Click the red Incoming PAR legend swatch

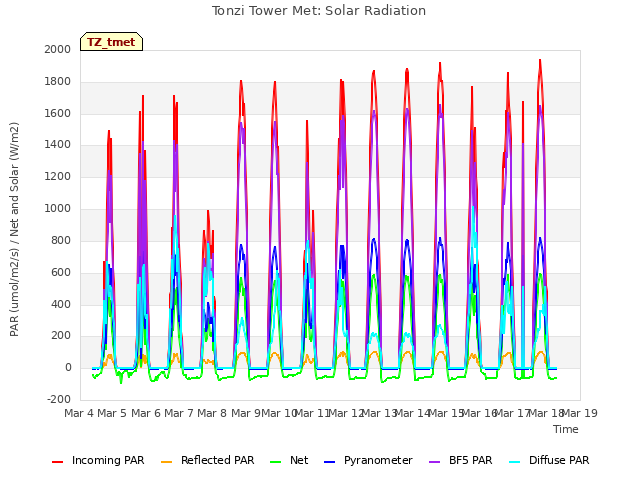[58, 462]
